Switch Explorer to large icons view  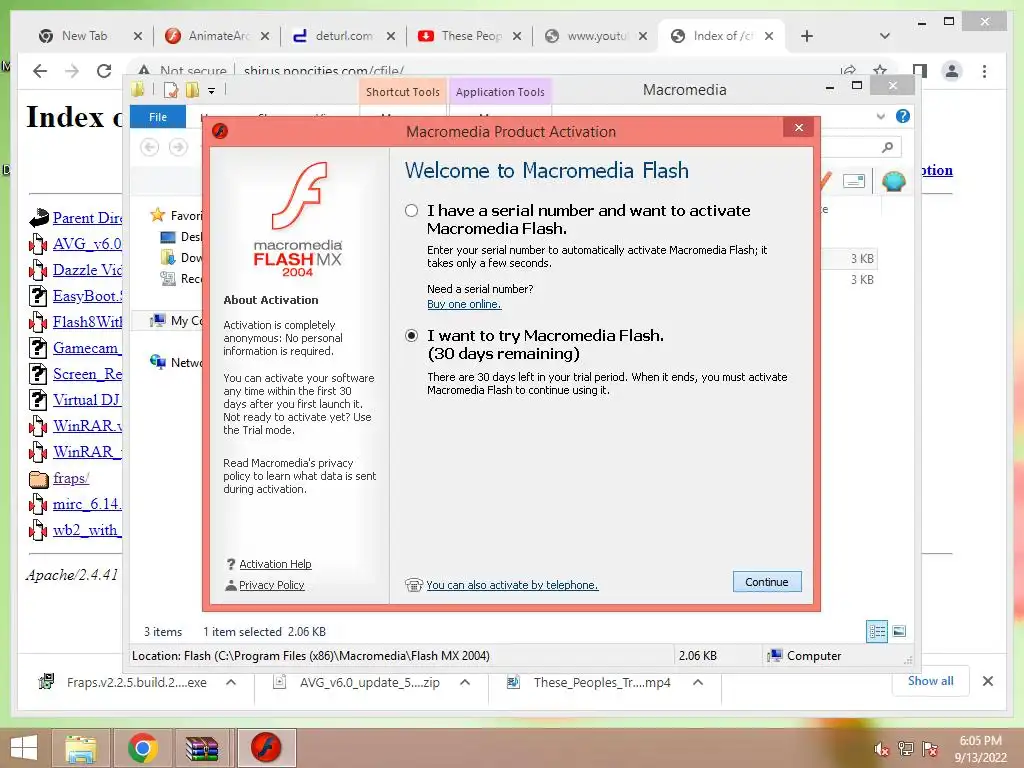(x=899, y=631)
